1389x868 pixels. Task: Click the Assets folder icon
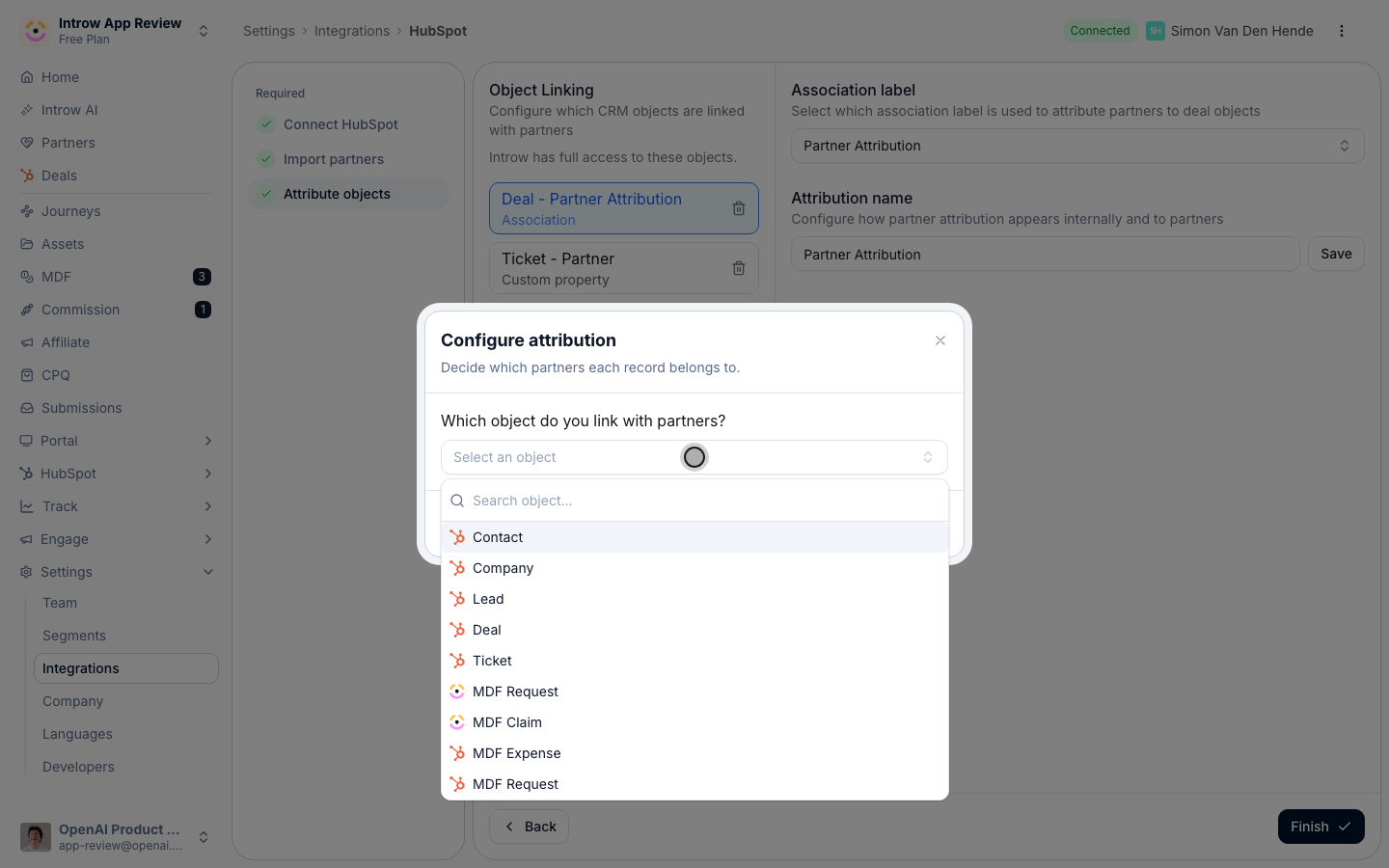[x=27, y=244]
